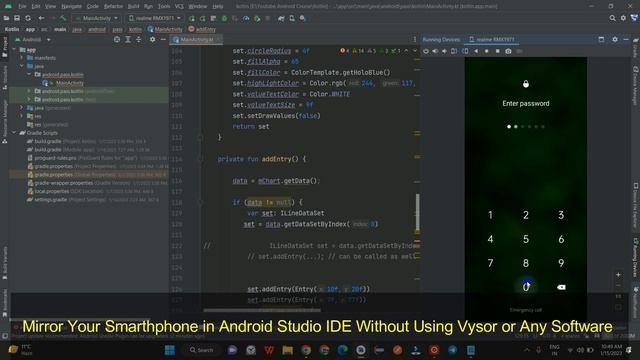This screenshot has width=640, height=360.
Task: Click the device volume up icon
Action: [435, 51]
